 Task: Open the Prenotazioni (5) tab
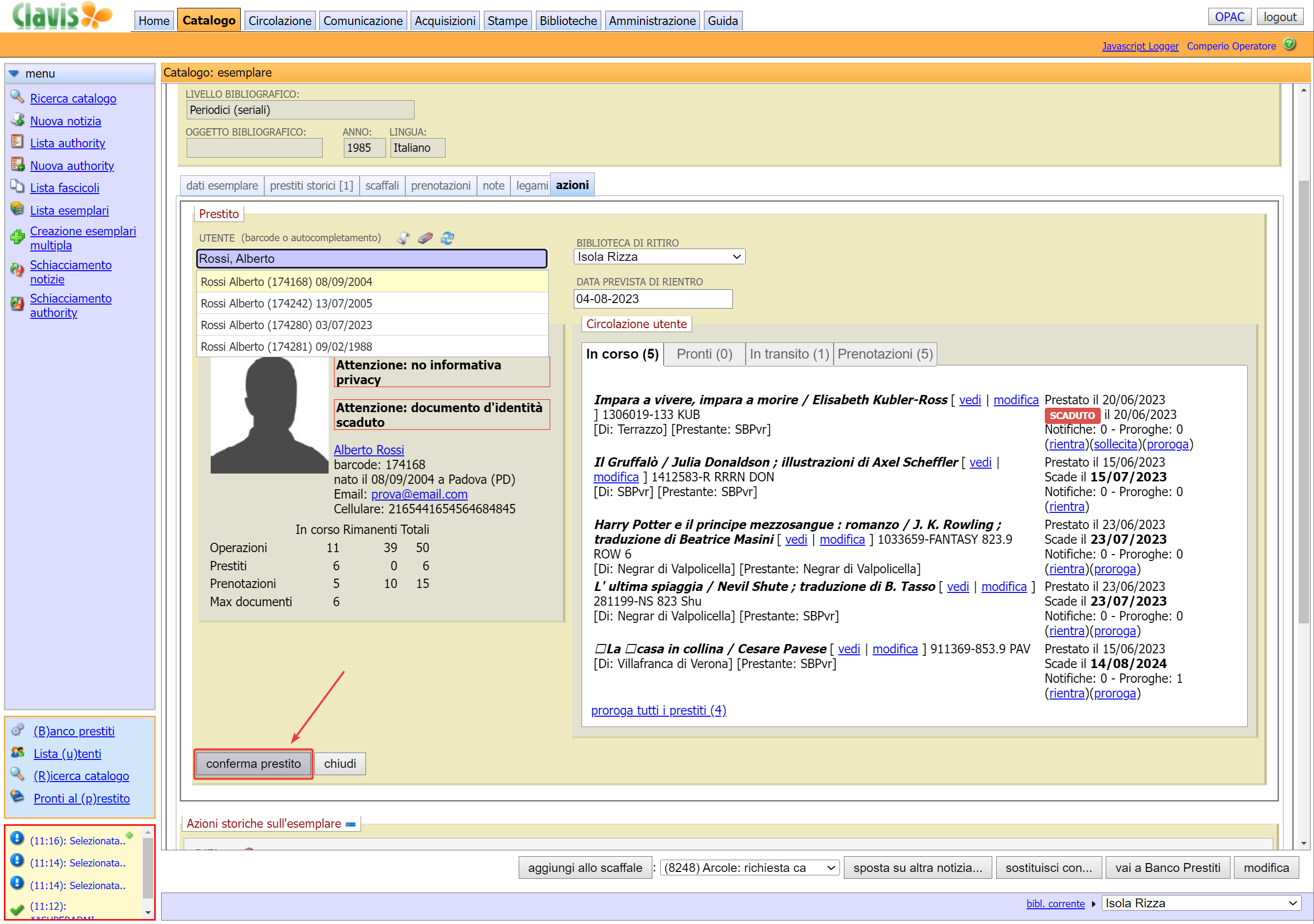click(x=885, y=354)
